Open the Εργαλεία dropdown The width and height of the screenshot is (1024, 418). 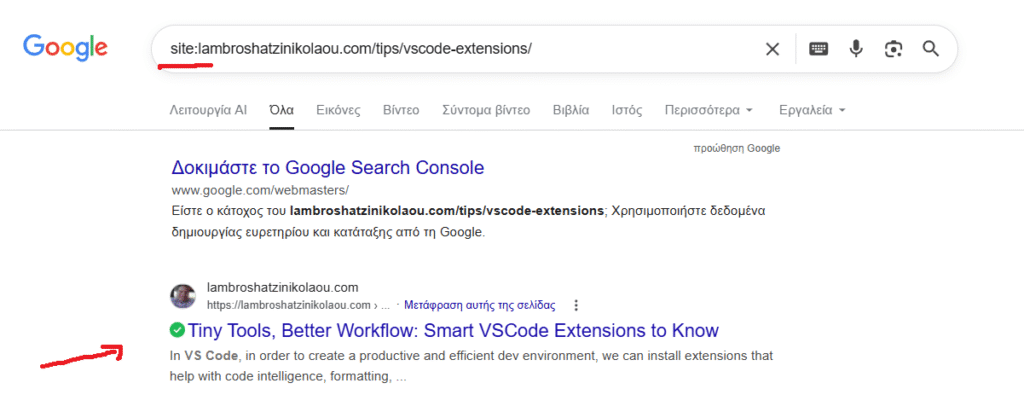[812, 110]
